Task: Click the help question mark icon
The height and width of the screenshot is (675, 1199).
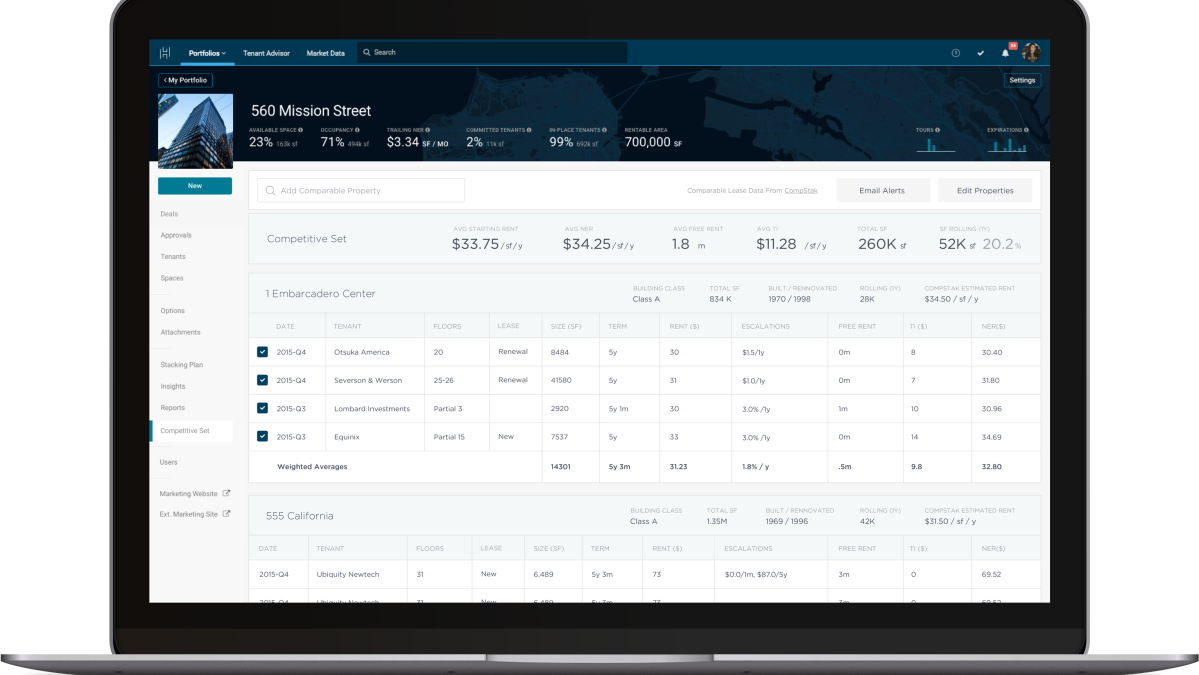Action: [956, 52]
